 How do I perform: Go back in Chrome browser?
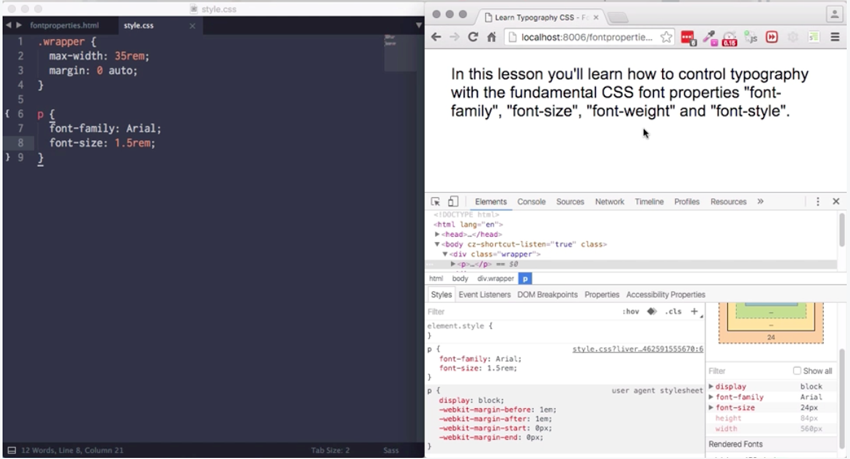[436, 37]
